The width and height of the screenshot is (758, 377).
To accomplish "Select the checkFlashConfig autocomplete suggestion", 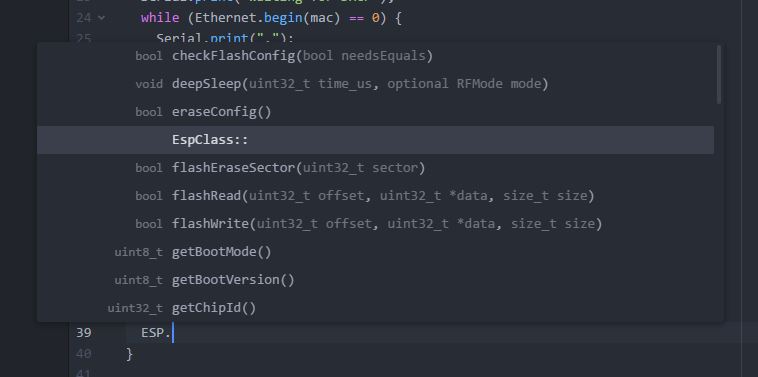I will click(375, 56).
